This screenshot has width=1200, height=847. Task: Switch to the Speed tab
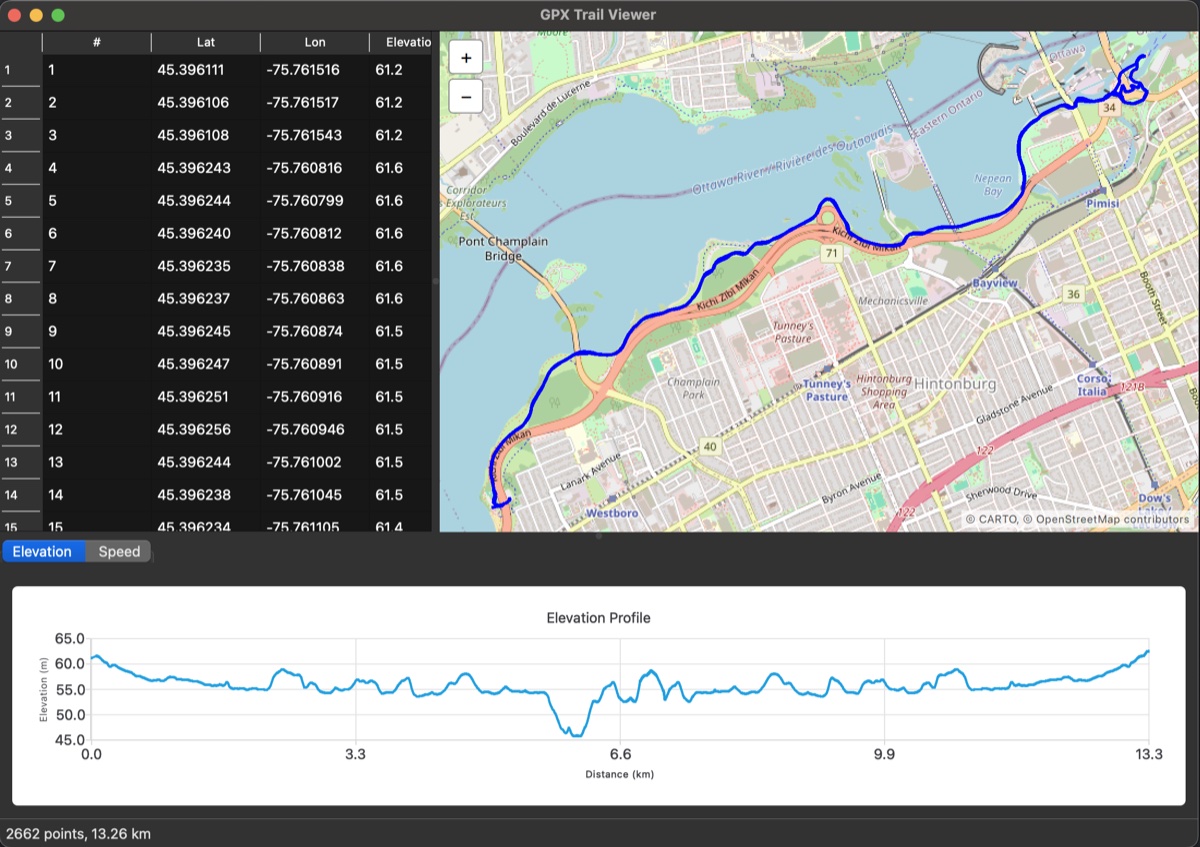(119, 551)
